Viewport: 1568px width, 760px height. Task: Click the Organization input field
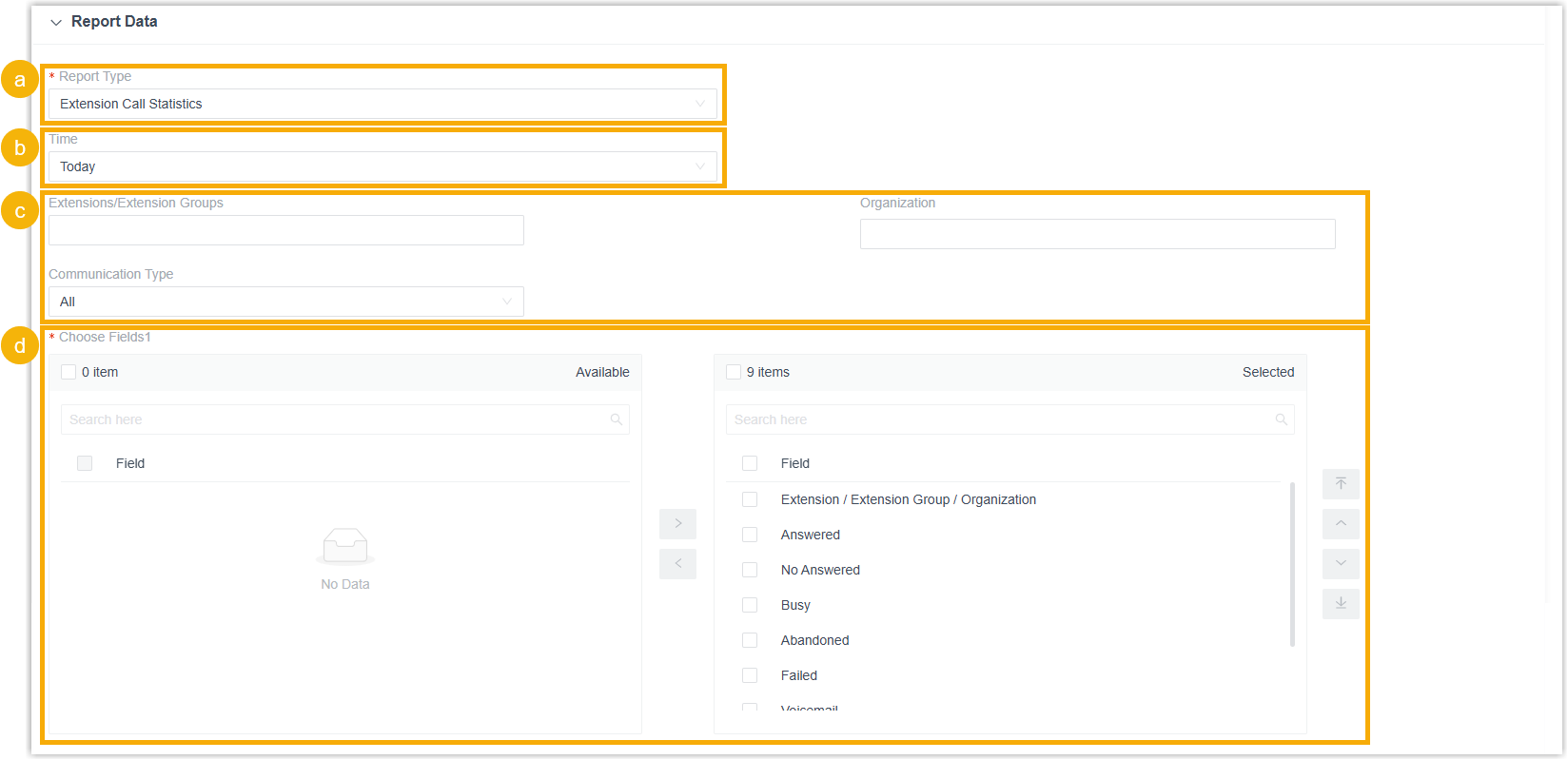(1097, 234)
